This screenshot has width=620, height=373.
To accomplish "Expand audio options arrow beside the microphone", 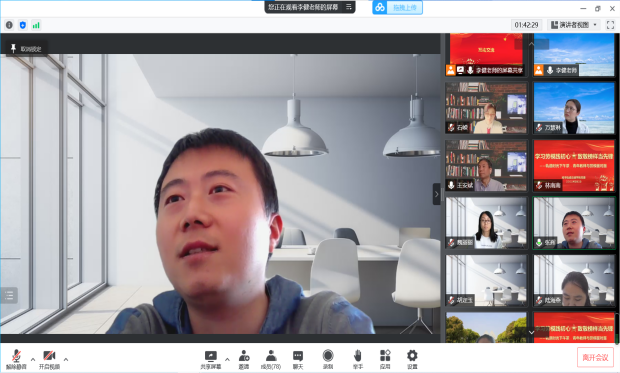I will (x=33, y=359).
